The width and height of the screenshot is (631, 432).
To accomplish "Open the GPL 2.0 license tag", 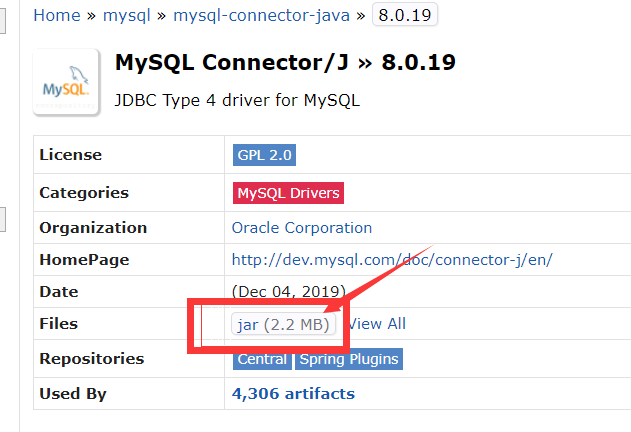I will click(x=264, y=155).
